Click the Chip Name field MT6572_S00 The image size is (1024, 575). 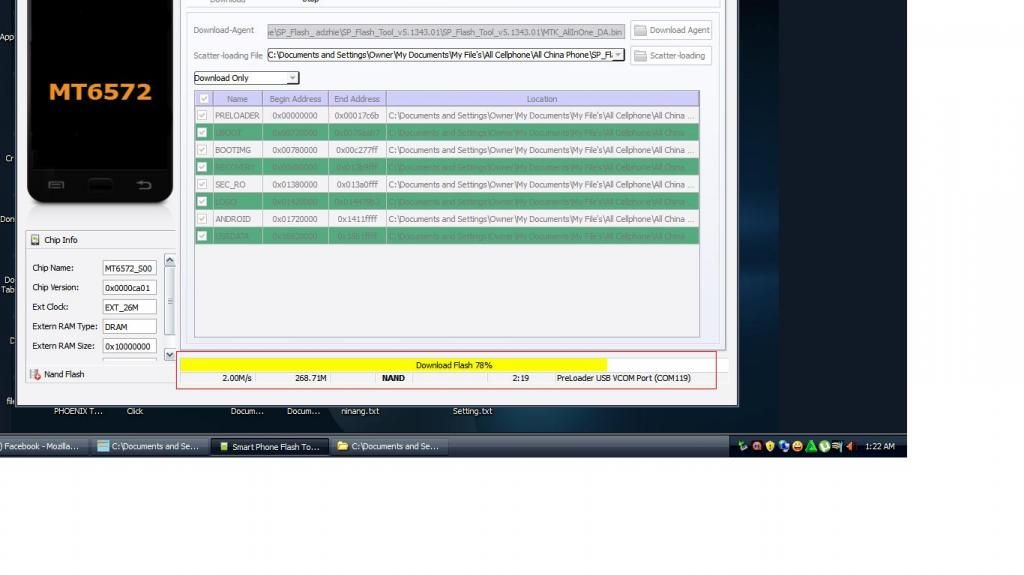[129, 268]
